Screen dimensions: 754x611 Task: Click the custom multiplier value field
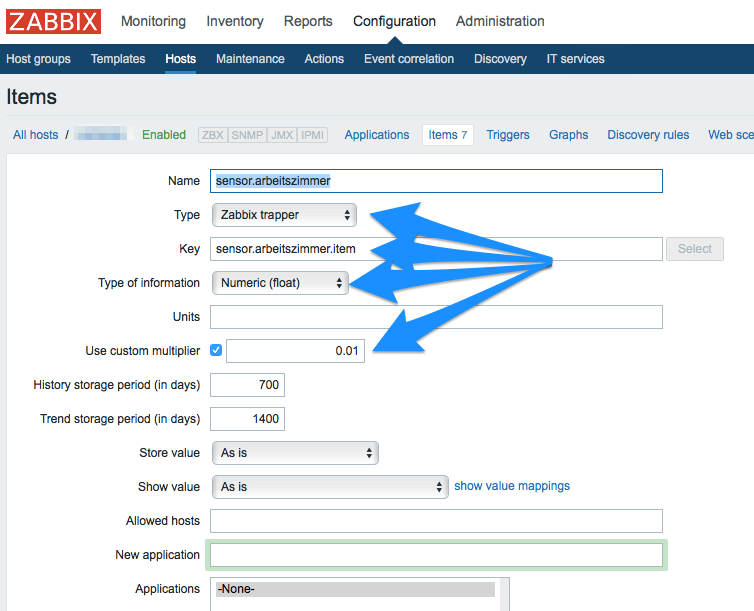295,351
